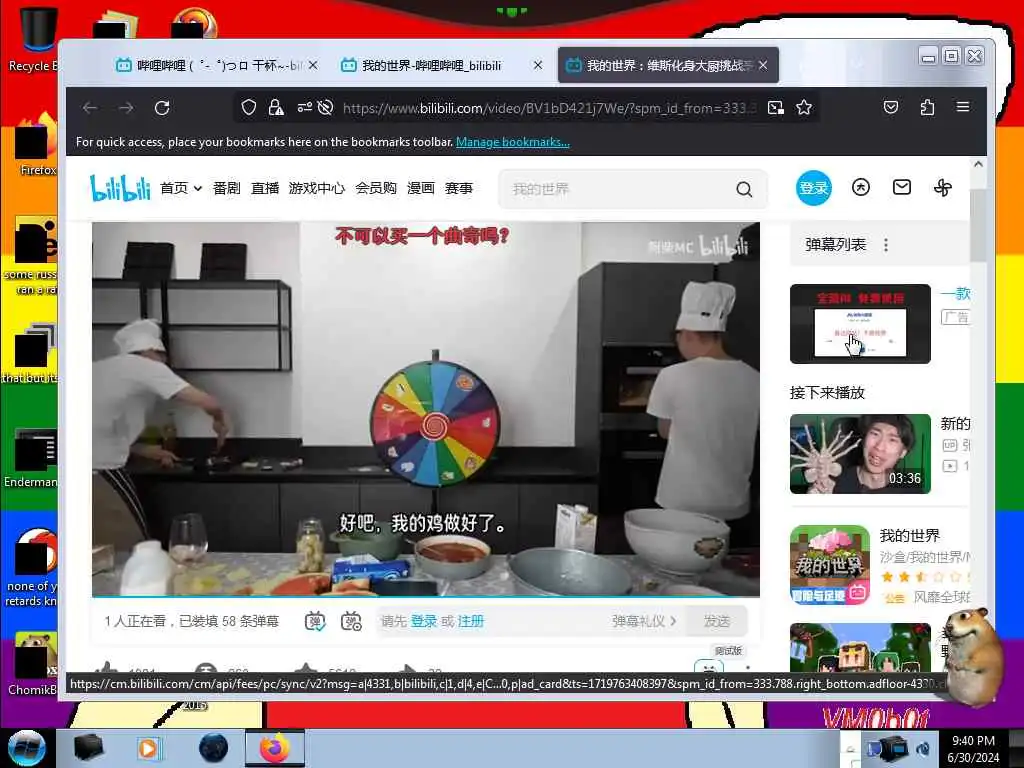Open 会员购 in the bilibili nav

coord(376,188)
